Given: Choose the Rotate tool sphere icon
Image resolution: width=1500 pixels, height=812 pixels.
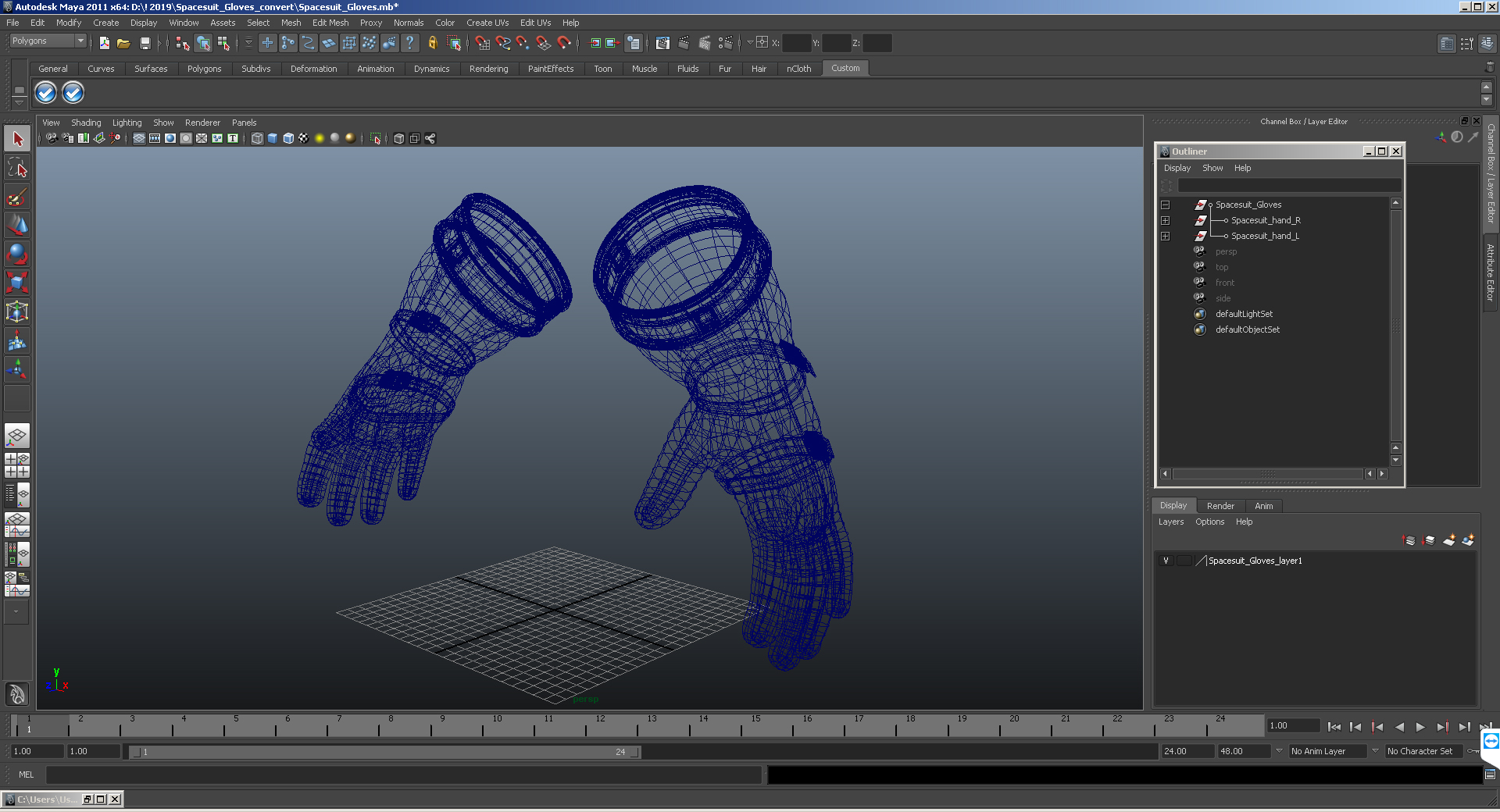Looking at the screenshot, I should (17, 254).
